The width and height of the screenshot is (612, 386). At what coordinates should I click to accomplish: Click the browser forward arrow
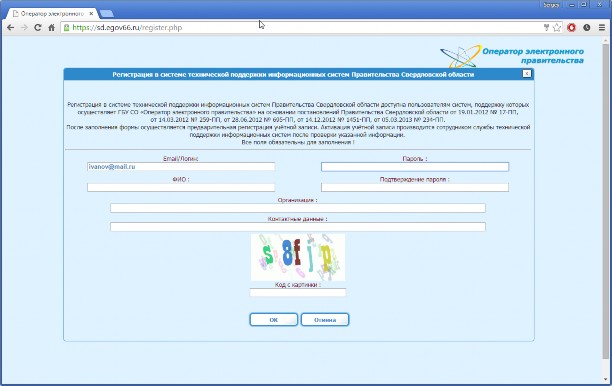(x=24, y=28)
